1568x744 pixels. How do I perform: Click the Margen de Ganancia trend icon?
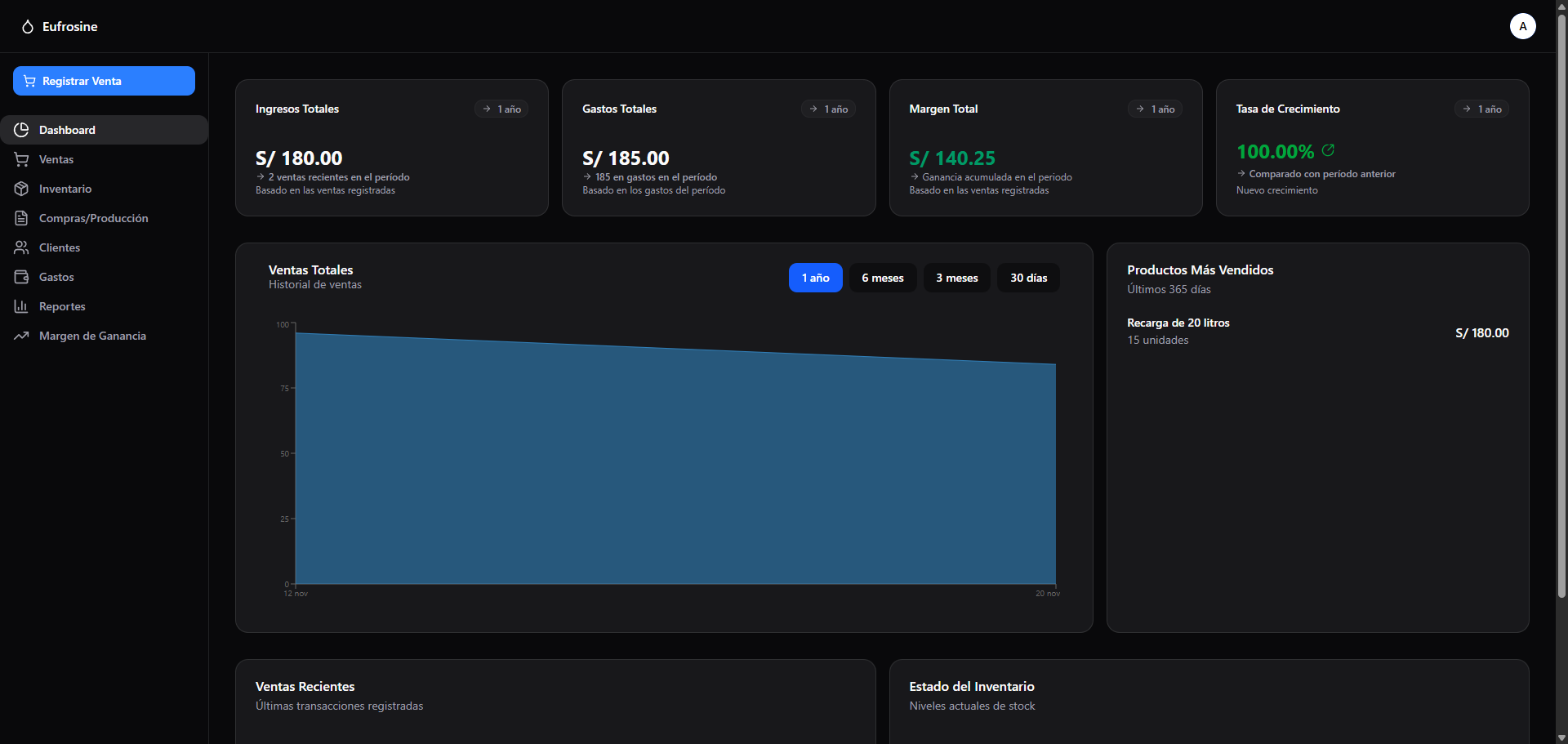pos(21,336)
